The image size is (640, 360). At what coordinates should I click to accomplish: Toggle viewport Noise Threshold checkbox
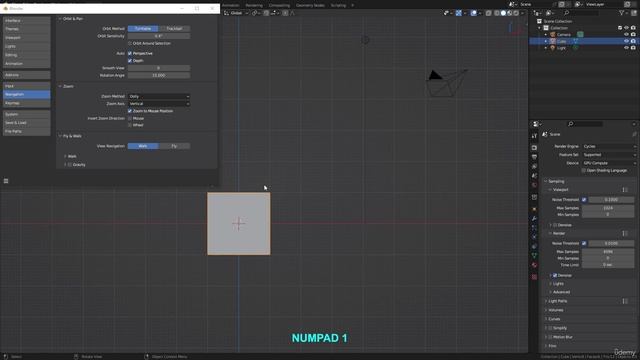point(584,200)
